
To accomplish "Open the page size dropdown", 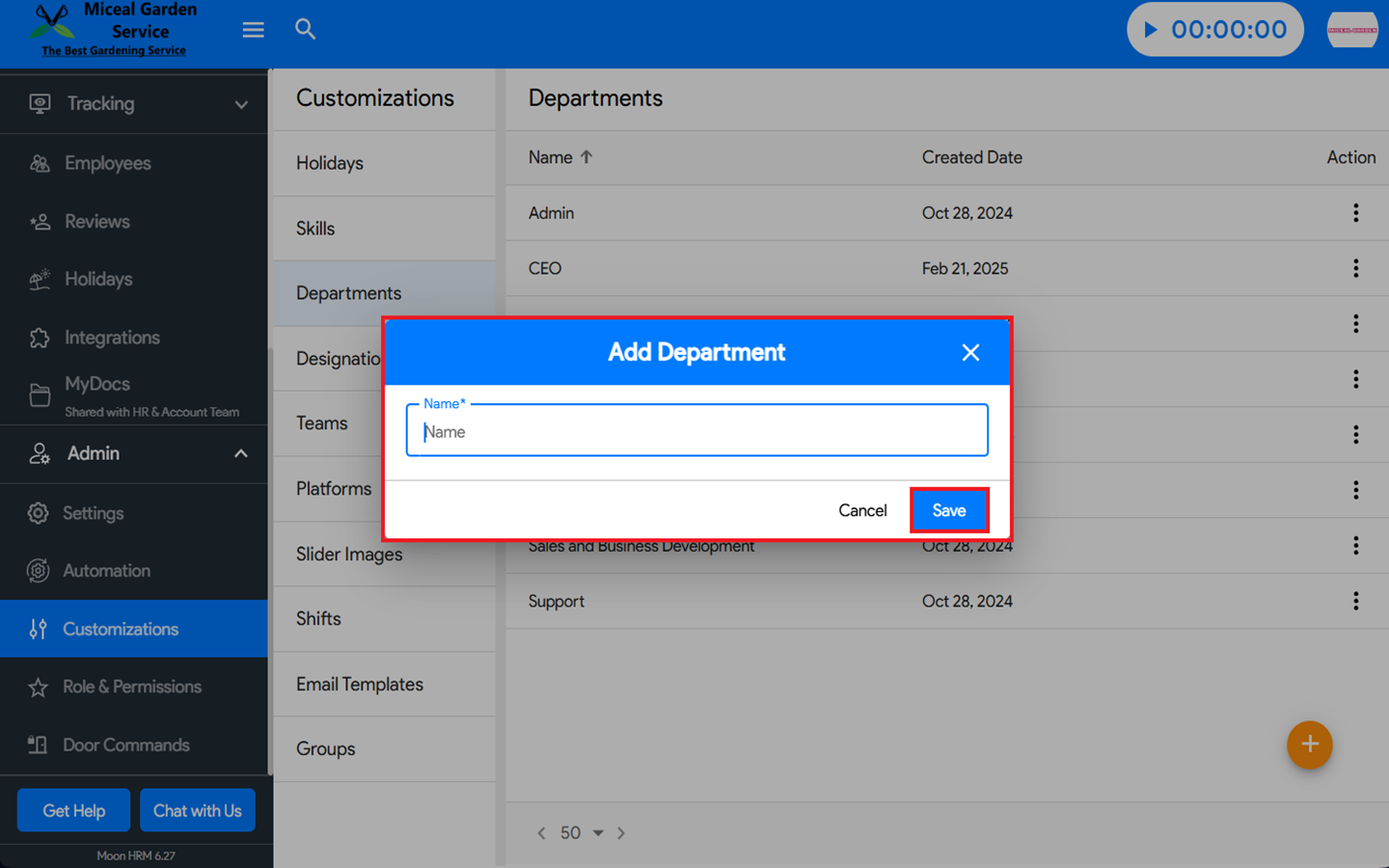I will click(x=597, y=833).
